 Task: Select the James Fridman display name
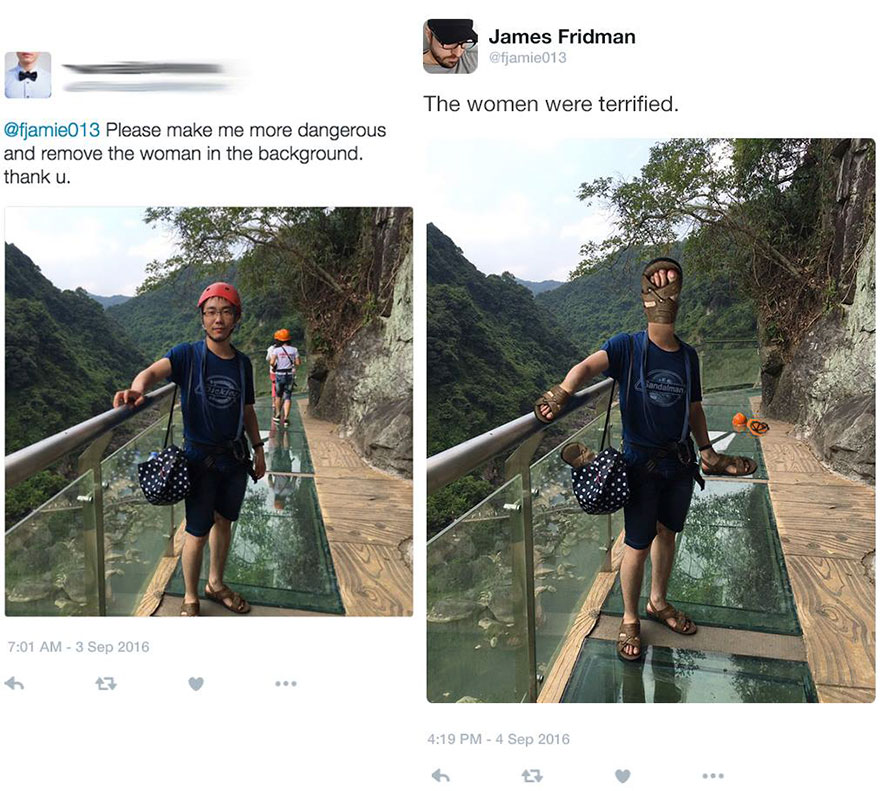coord(561,36)
